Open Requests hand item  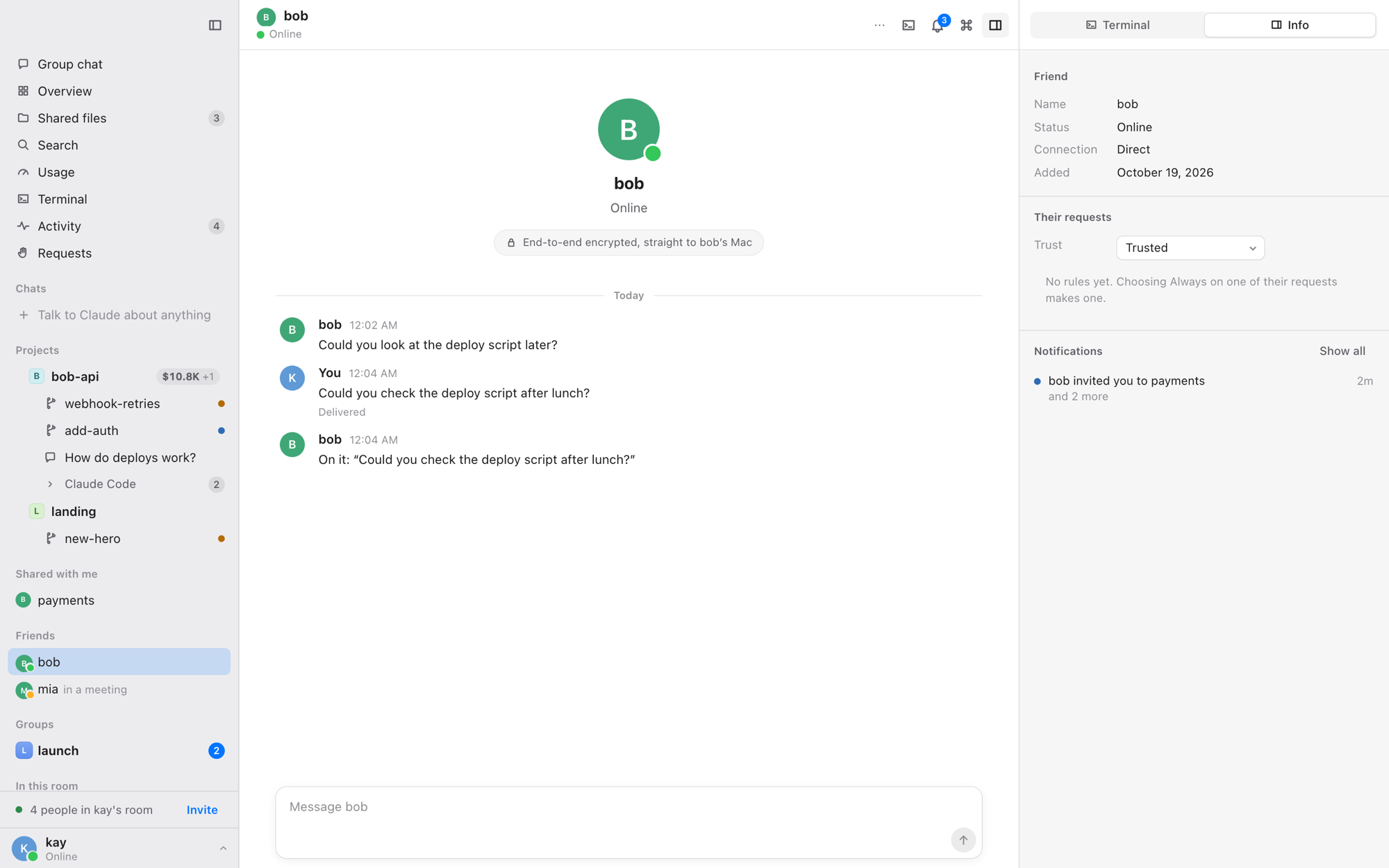pos(119,253)
